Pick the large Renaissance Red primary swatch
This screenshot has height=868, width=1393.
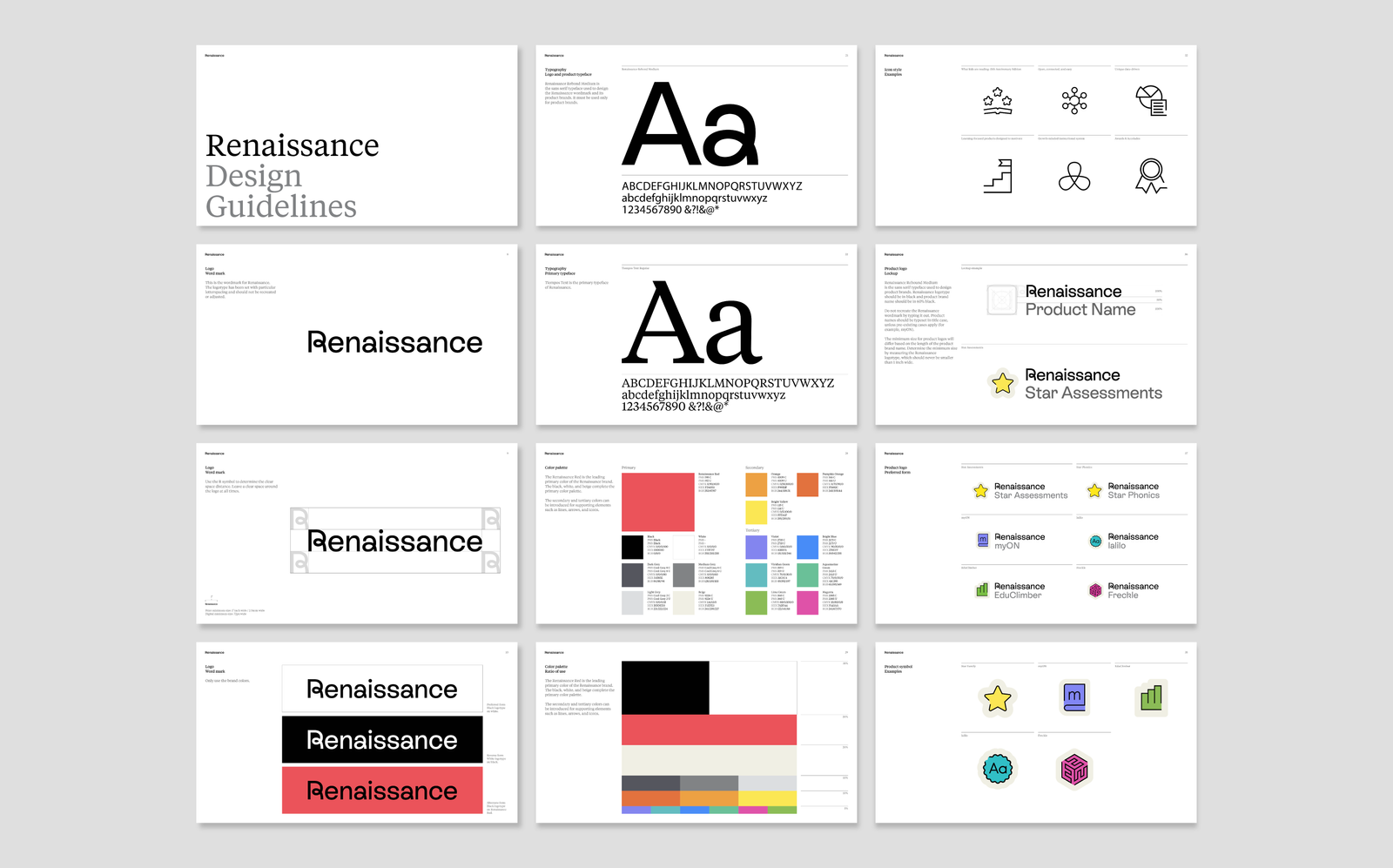click(657, 502)
